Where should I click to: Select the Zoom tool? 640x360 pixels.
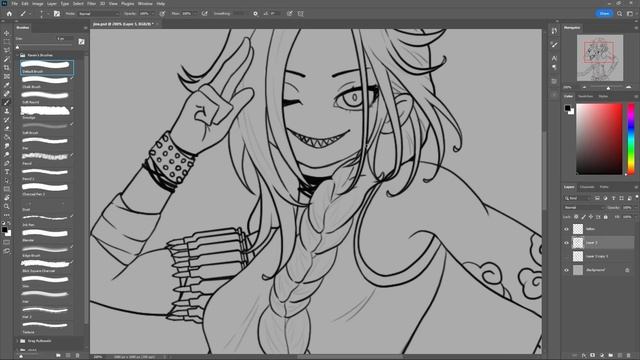(x=7, y=206)
